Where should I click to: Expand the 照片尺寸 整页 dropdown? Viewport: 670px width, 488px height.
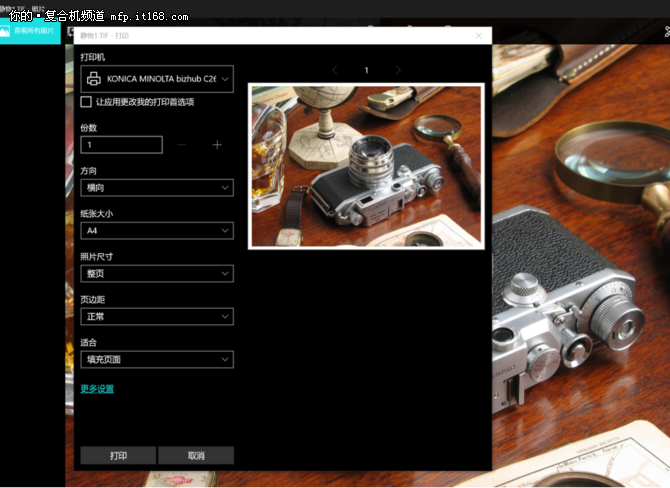pyautogui.click(x=157, y=273)
